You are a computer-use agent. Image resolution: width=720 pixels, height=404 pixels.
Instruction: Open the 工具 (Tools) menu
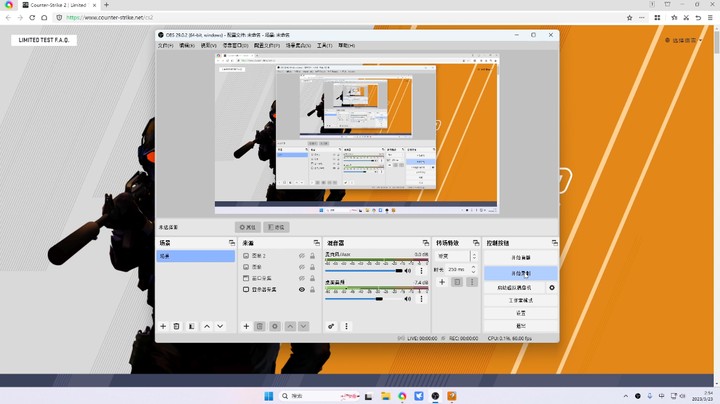pos(324,45)
